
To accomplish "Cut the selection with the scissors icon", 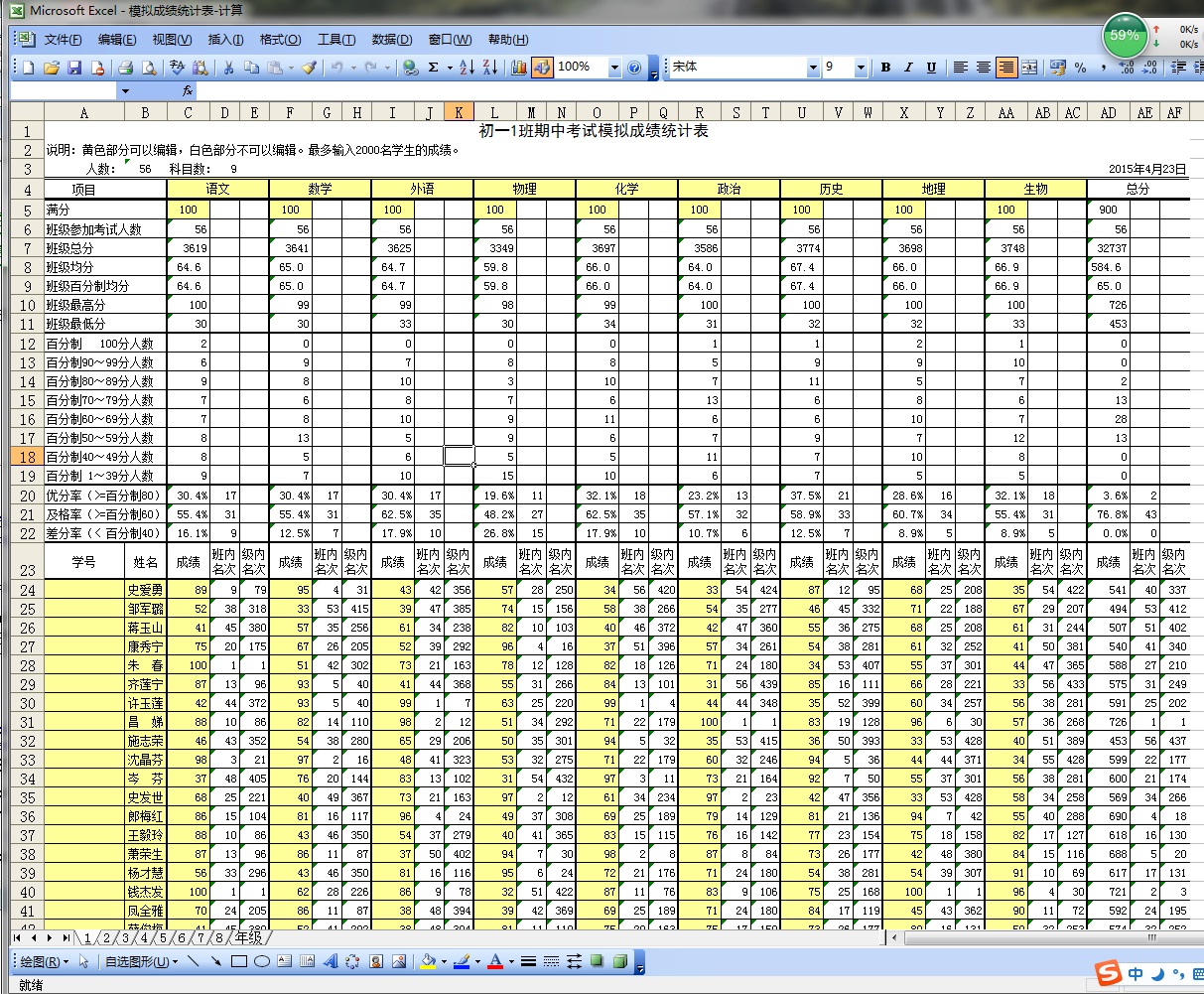I will click(x=228, y=68).
